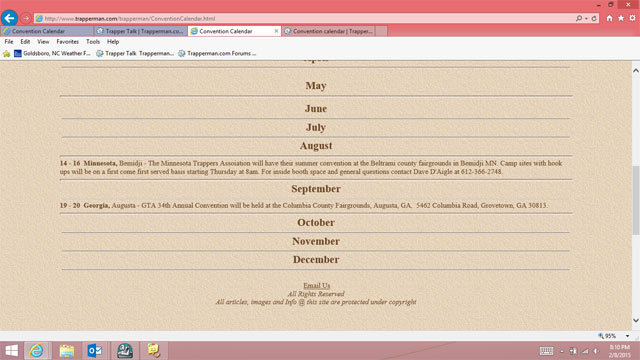Open Outlook from the taskbar
This screenshot has height=360, width=640.
click(95, 351)
